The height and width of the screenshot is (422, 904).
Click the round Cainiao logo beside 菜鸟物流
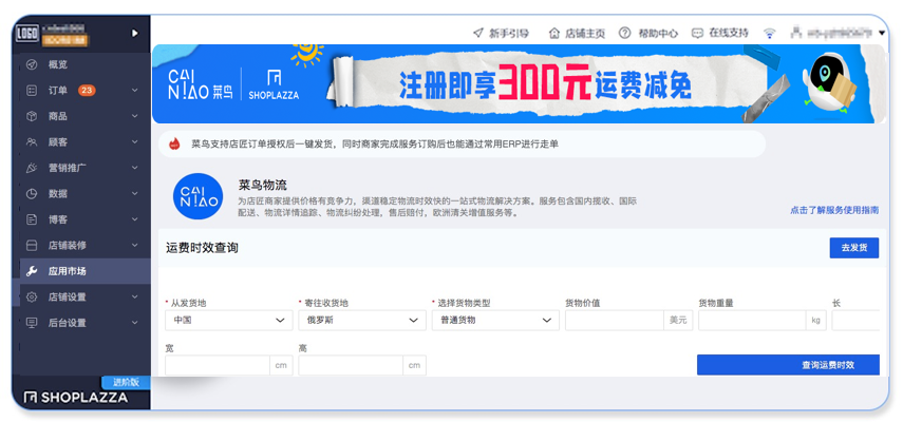coord(198,197)
